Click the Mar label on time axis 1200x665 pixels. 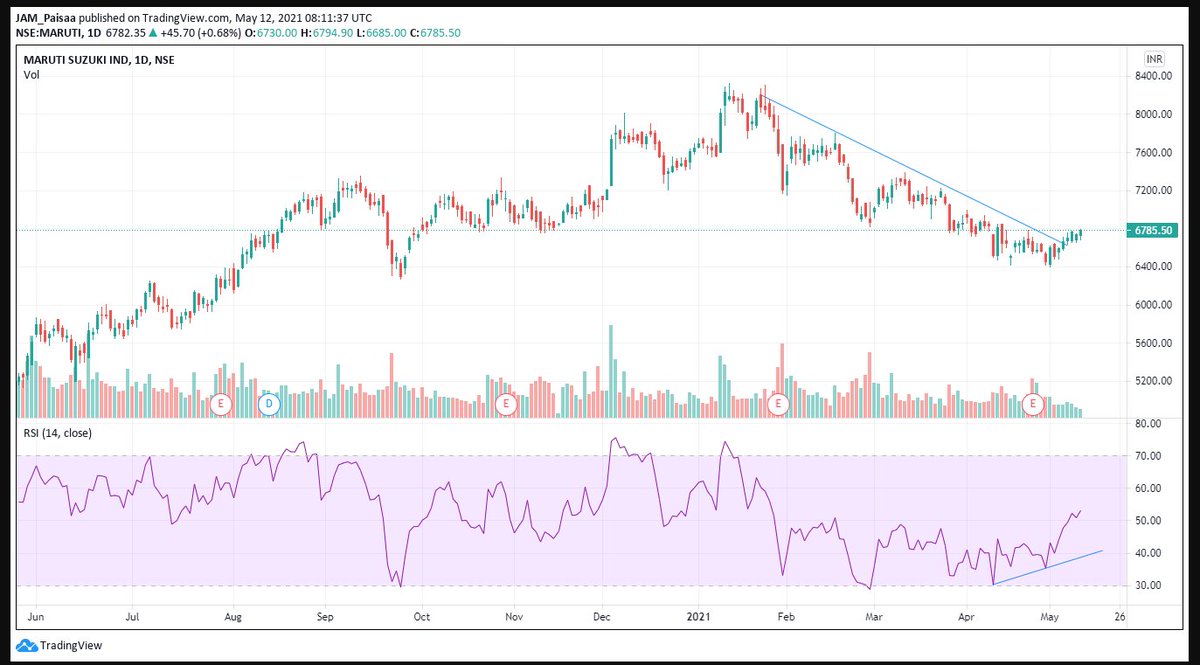(x=875, y=619)
